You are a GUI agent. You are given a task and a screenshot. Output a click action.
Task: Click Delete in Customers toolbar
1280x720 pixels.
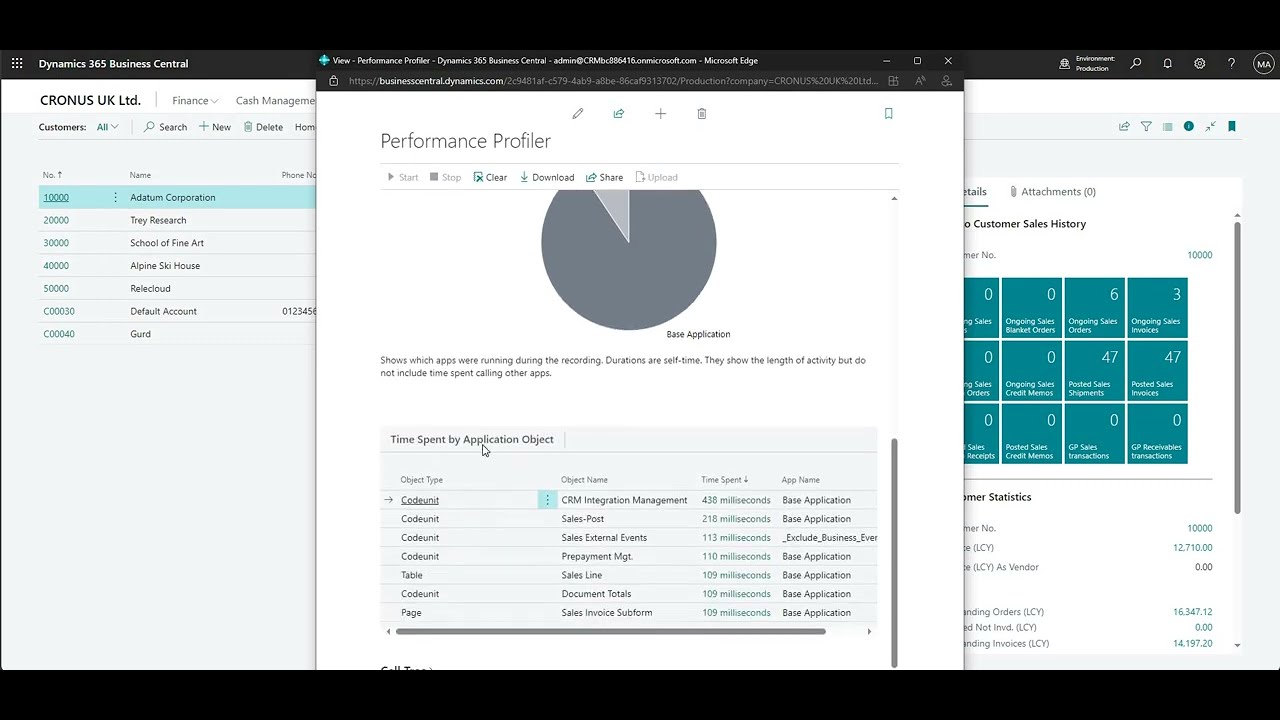tap(263, 127)
